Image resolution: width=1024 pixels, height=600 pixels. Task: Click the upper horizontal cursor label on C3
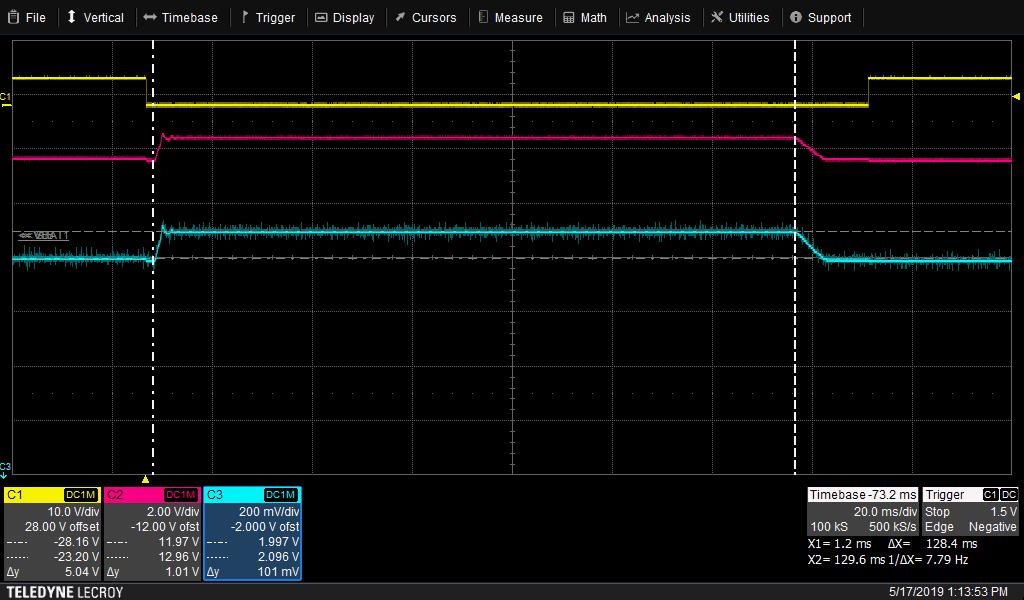click(43, 235)
